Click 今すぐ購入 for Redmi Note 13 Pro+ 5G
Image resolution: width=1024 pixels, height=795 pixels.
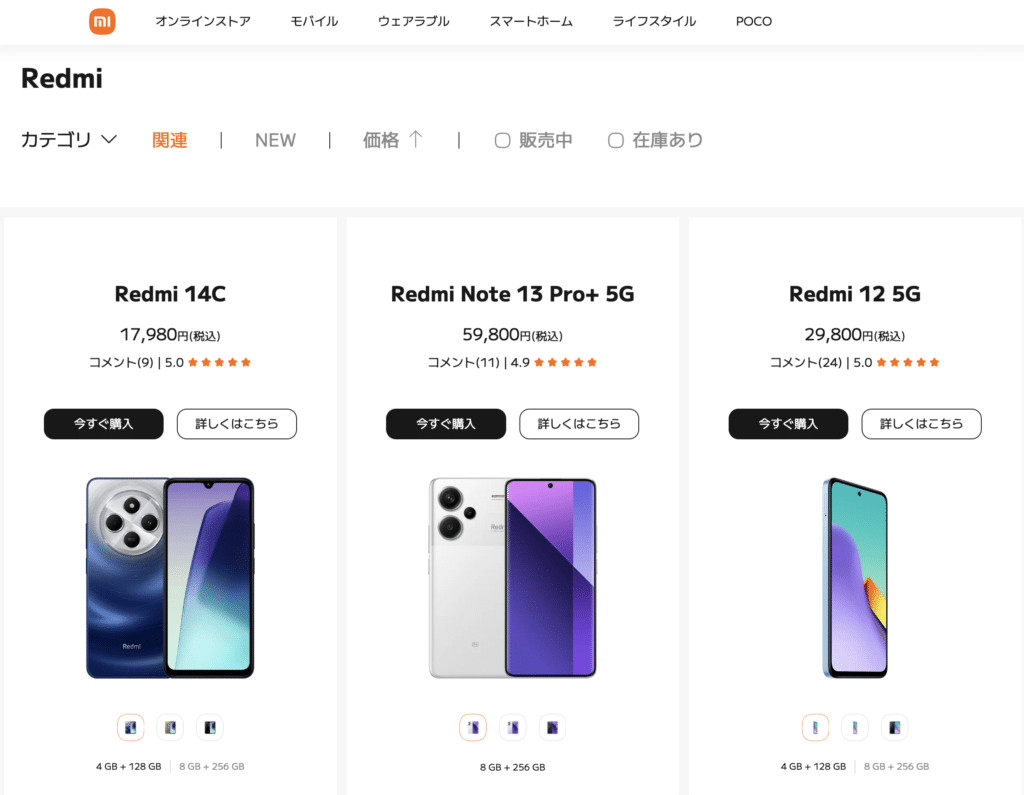(x=446, y=424)
